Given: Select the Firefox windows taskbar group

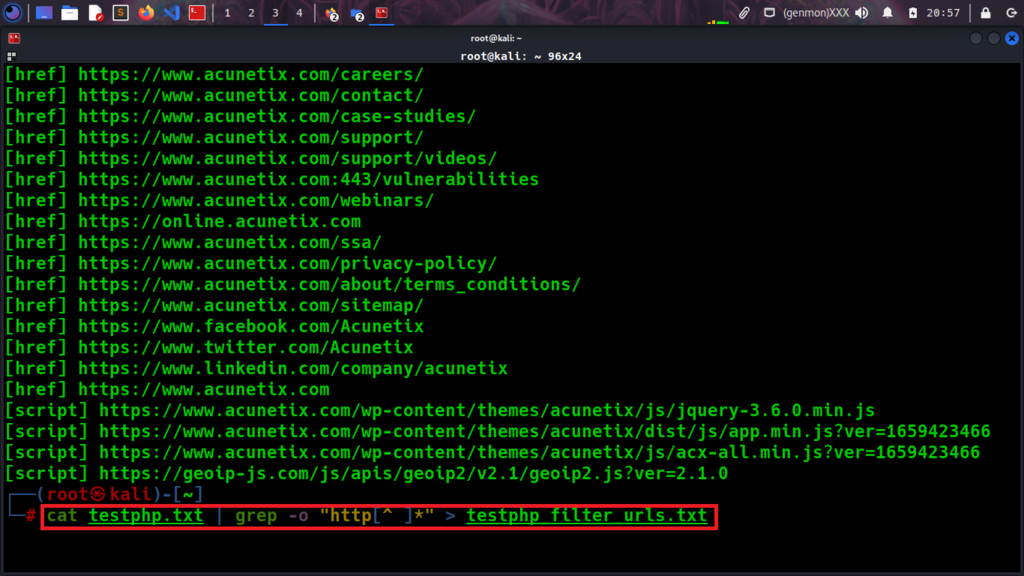Looking at the screenshot, I should click(x=331, y=13).
